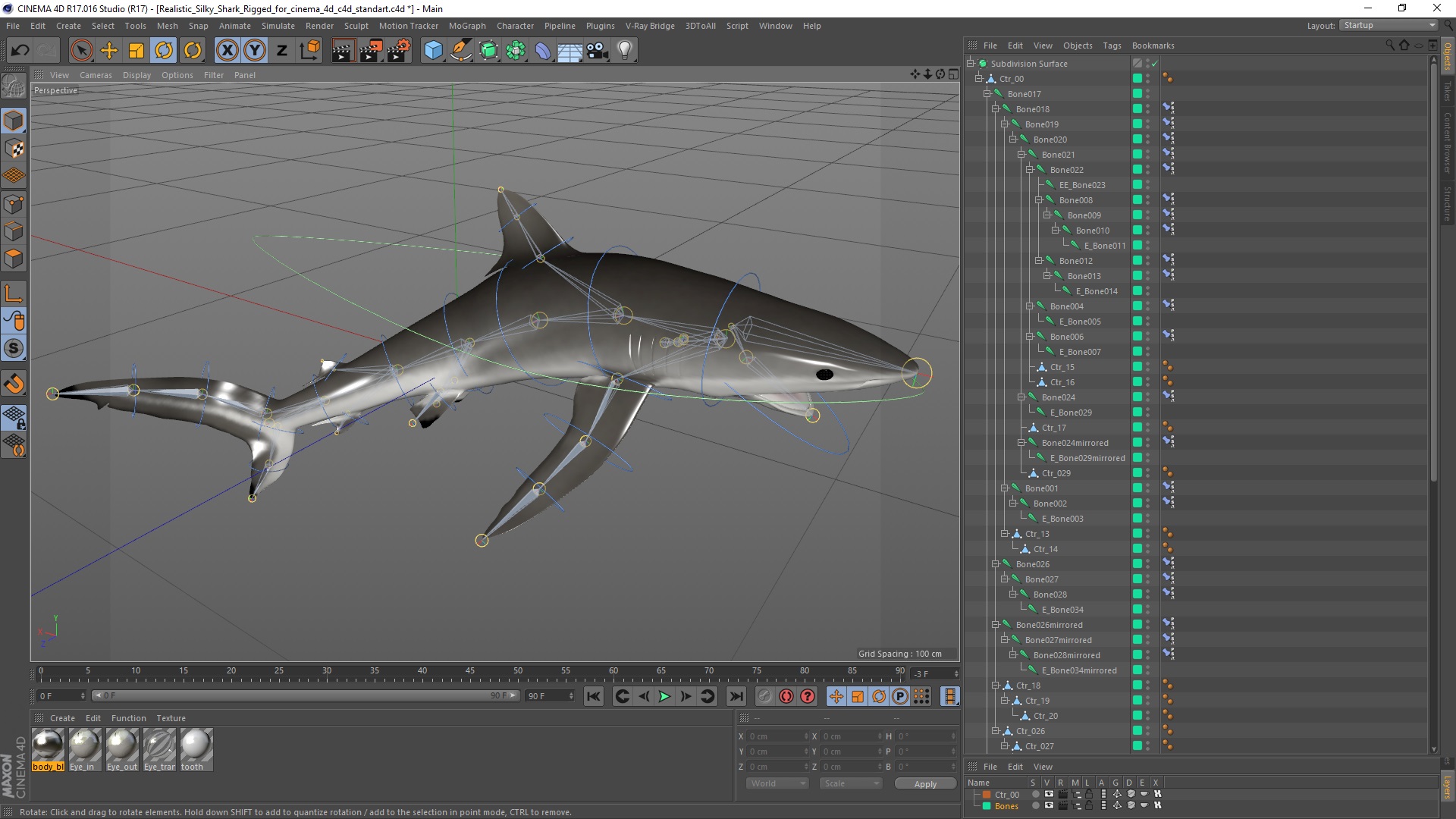Open the Layout dropdown showing Startup
Viewport: 1456px width, 819px height.
1389,25
